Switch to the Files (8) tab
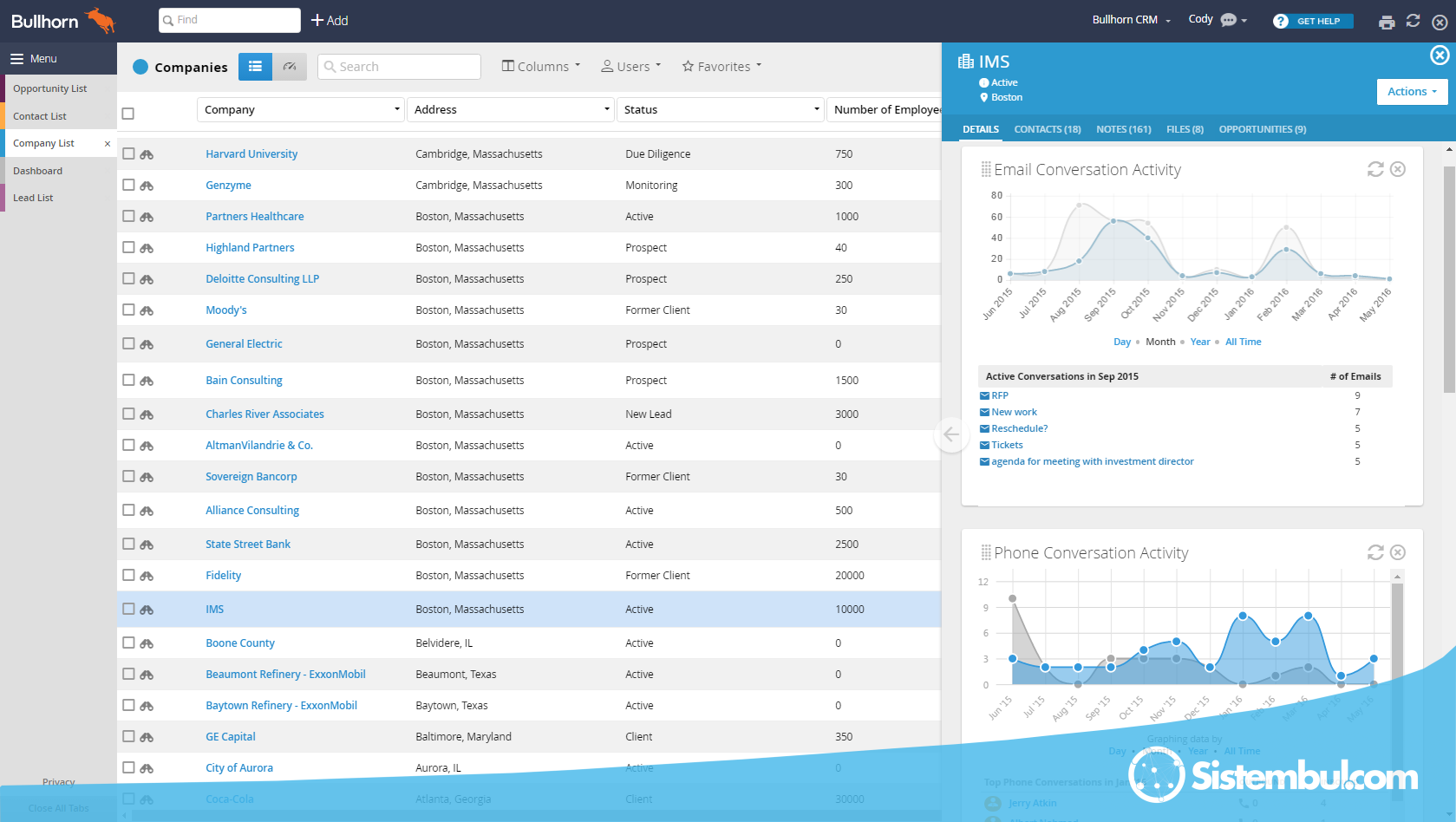The image size is (1456, 822). click(1185, 129)
